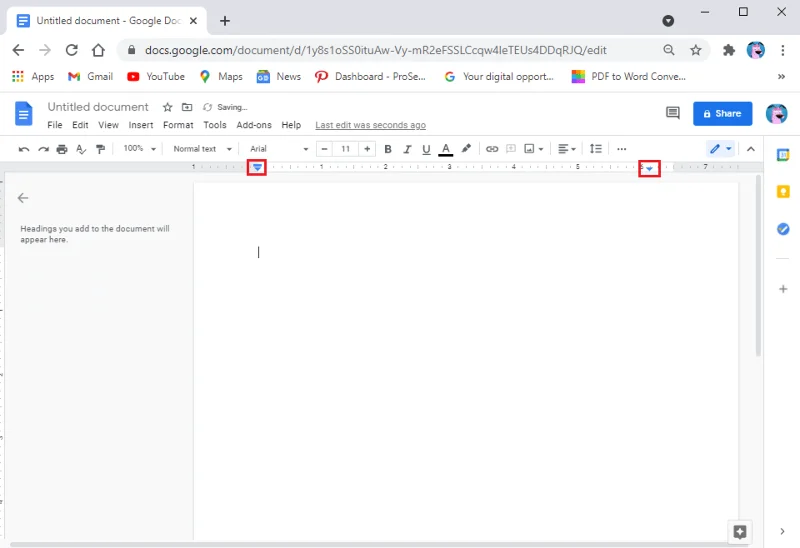The height and width of the screenshot is (548, 800).
Task: Open the Help menu
Action: coord(291,125)
